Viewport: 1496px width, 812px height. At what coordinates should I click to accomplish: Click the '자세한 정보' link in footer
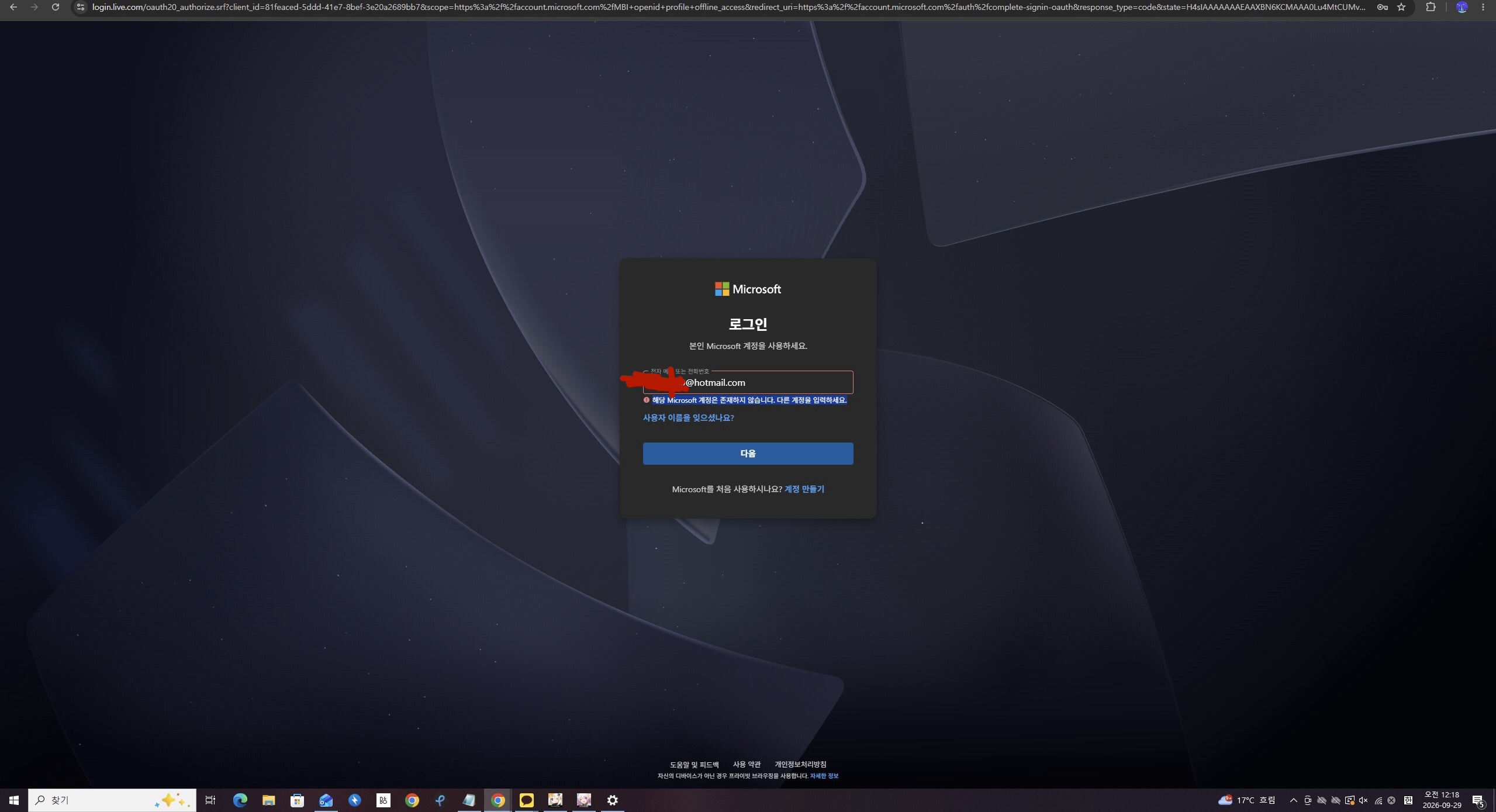pyautogui.click(x=824, y=776)
